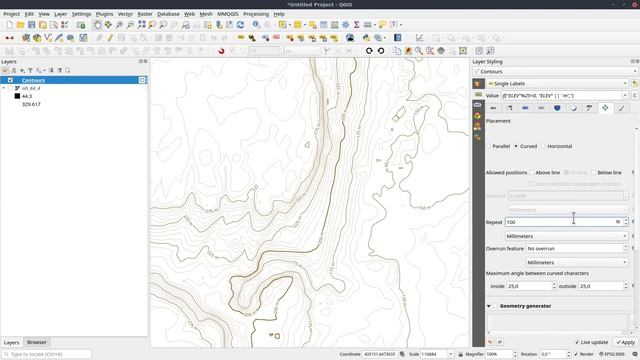Toggle visibility of the raster layer below Contours
The image size is (640, 360).
click(x=11, y=88)
